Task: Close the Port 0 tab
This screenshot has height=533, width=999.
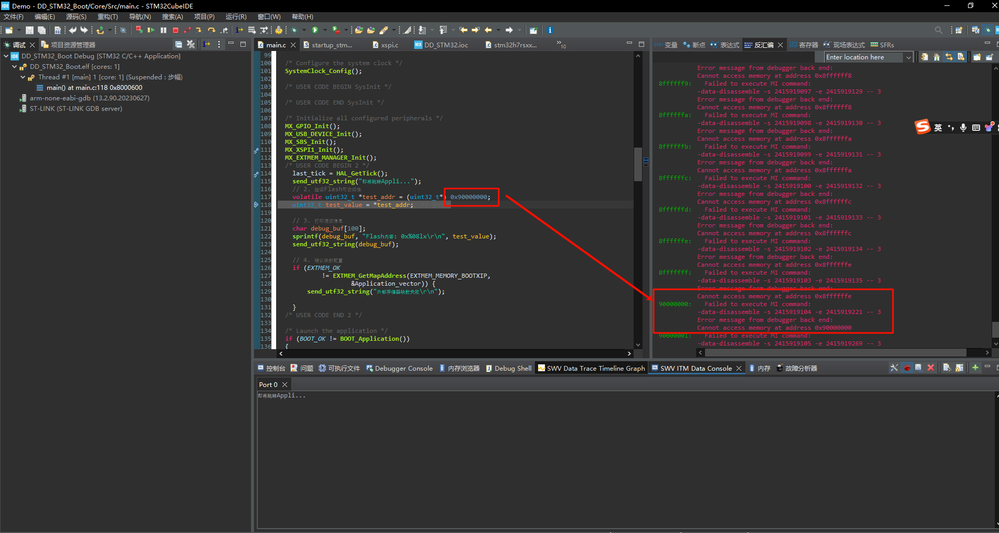Action: tap(285, 385)
